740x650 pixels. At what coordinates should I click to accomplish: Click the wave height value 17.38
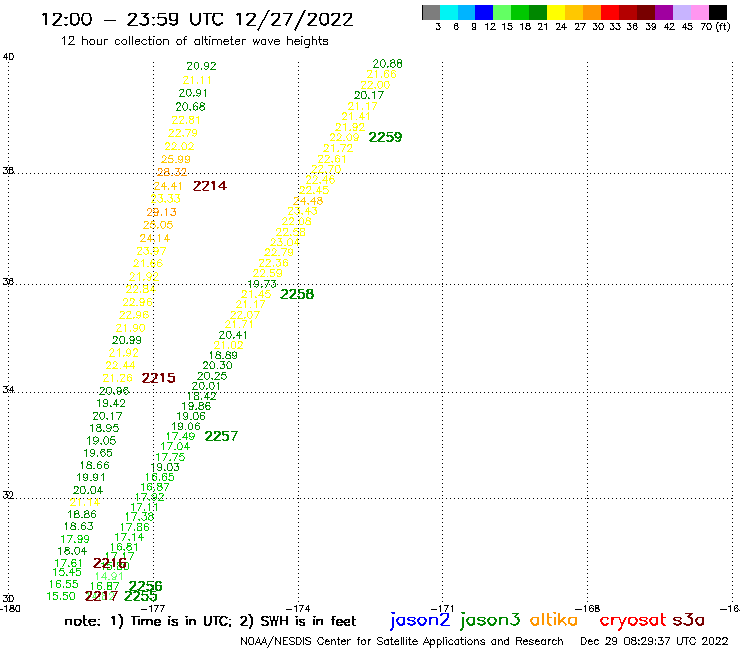(x=139, y=517)
